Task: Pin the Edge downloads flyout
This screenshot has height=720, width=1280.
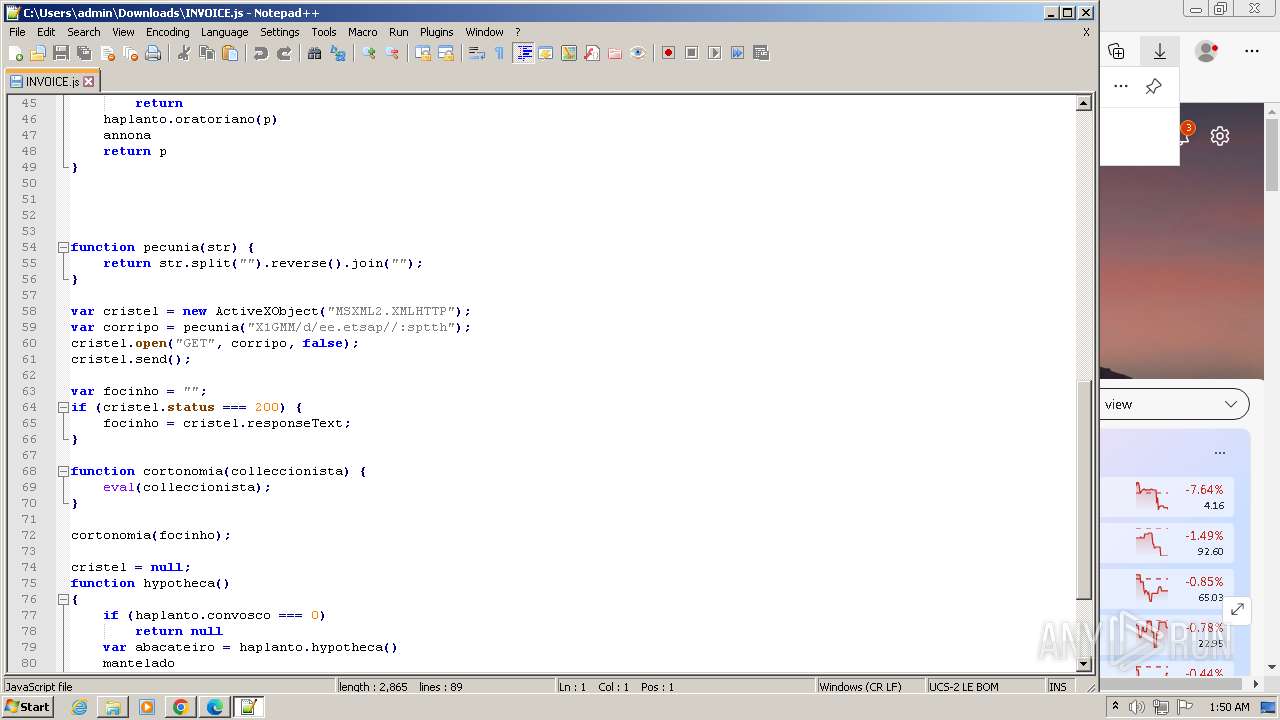Action: (x=1153, y=86)
